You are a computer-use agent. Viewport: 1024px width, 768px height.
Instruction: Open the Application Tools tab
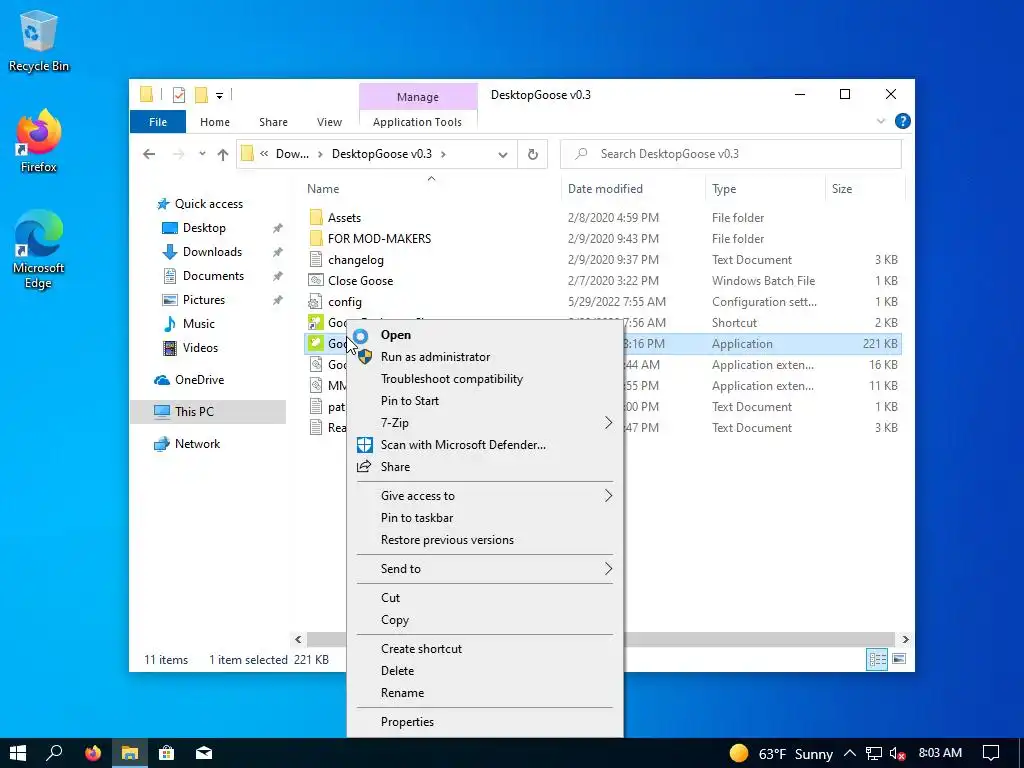tap(417, 122)
